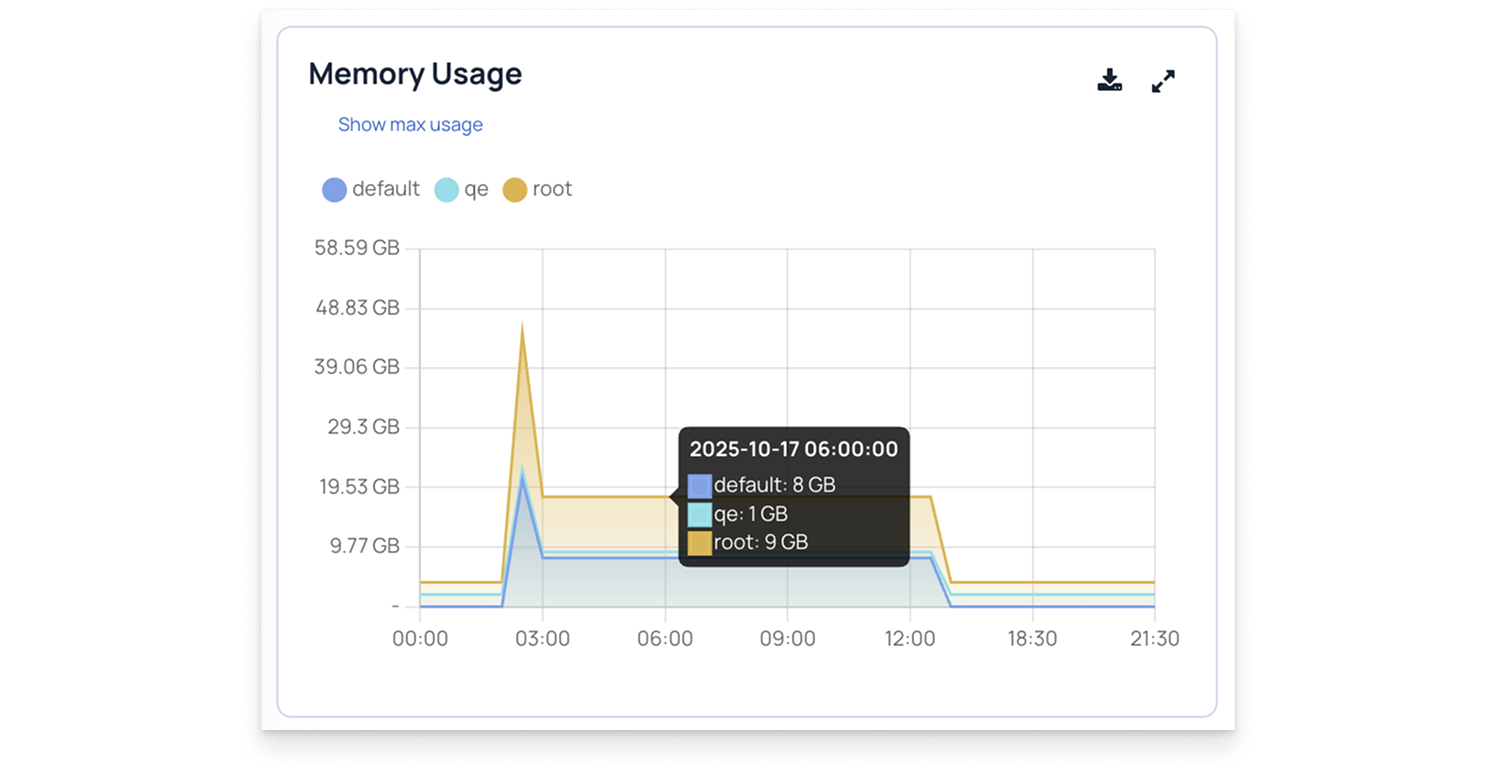Click the yellow root swatch in the tooltip
This screenshot has height=774, width=1494.
[700, 543]
